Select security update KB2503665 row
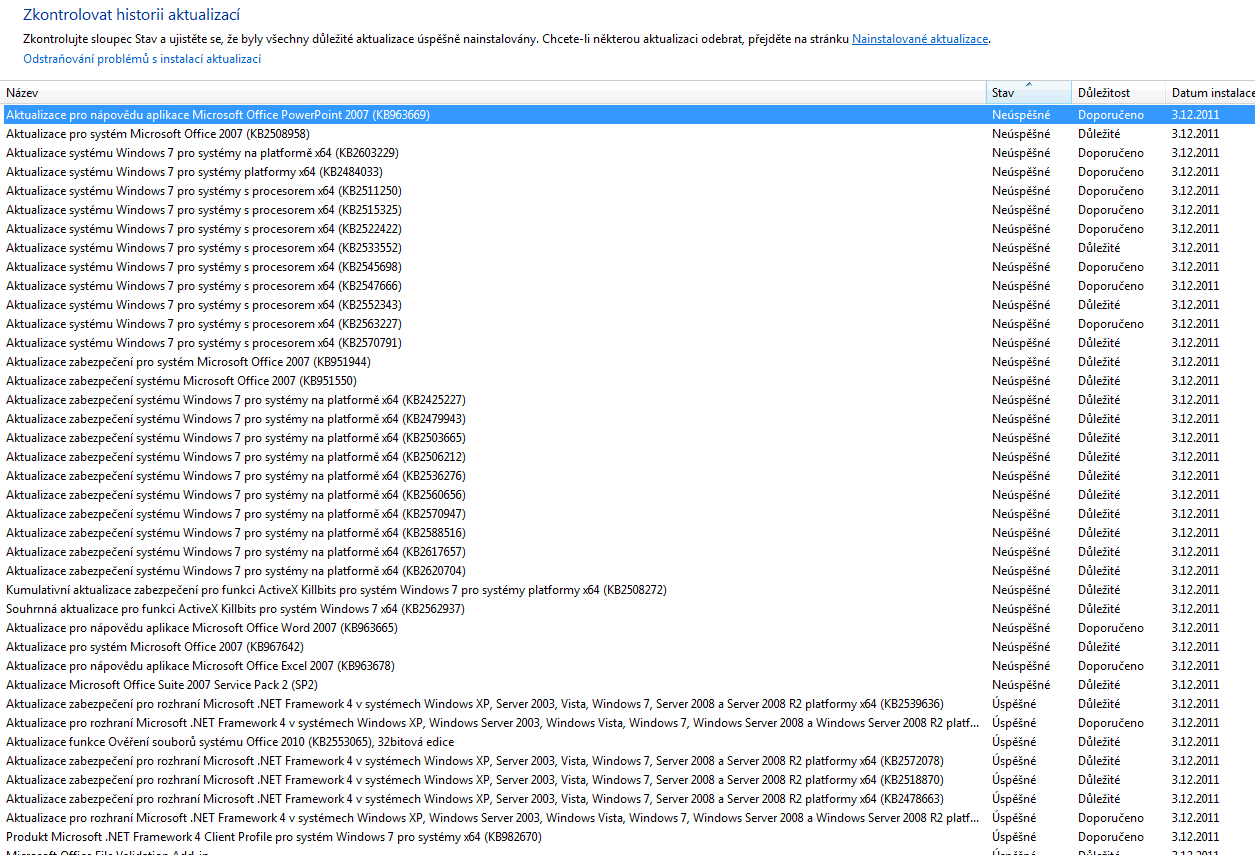 point(627,438)
